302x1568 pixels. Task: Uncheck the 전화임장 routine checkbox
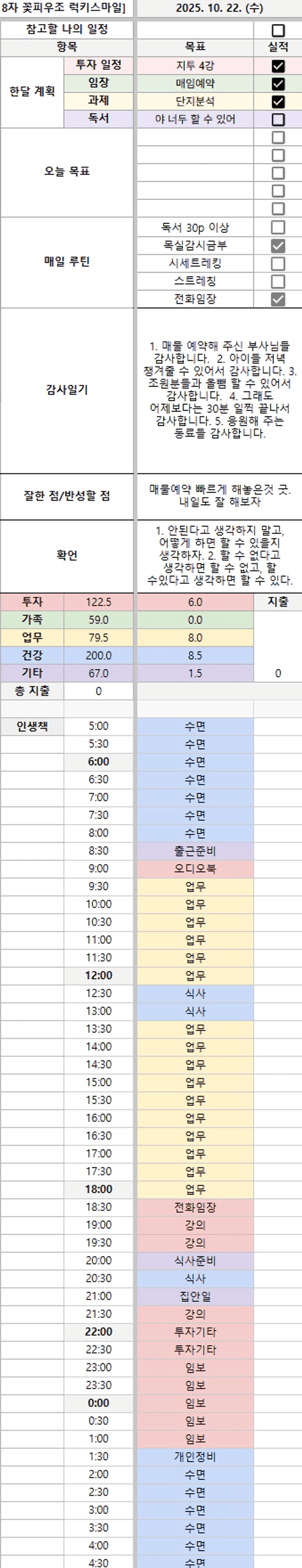278,299
